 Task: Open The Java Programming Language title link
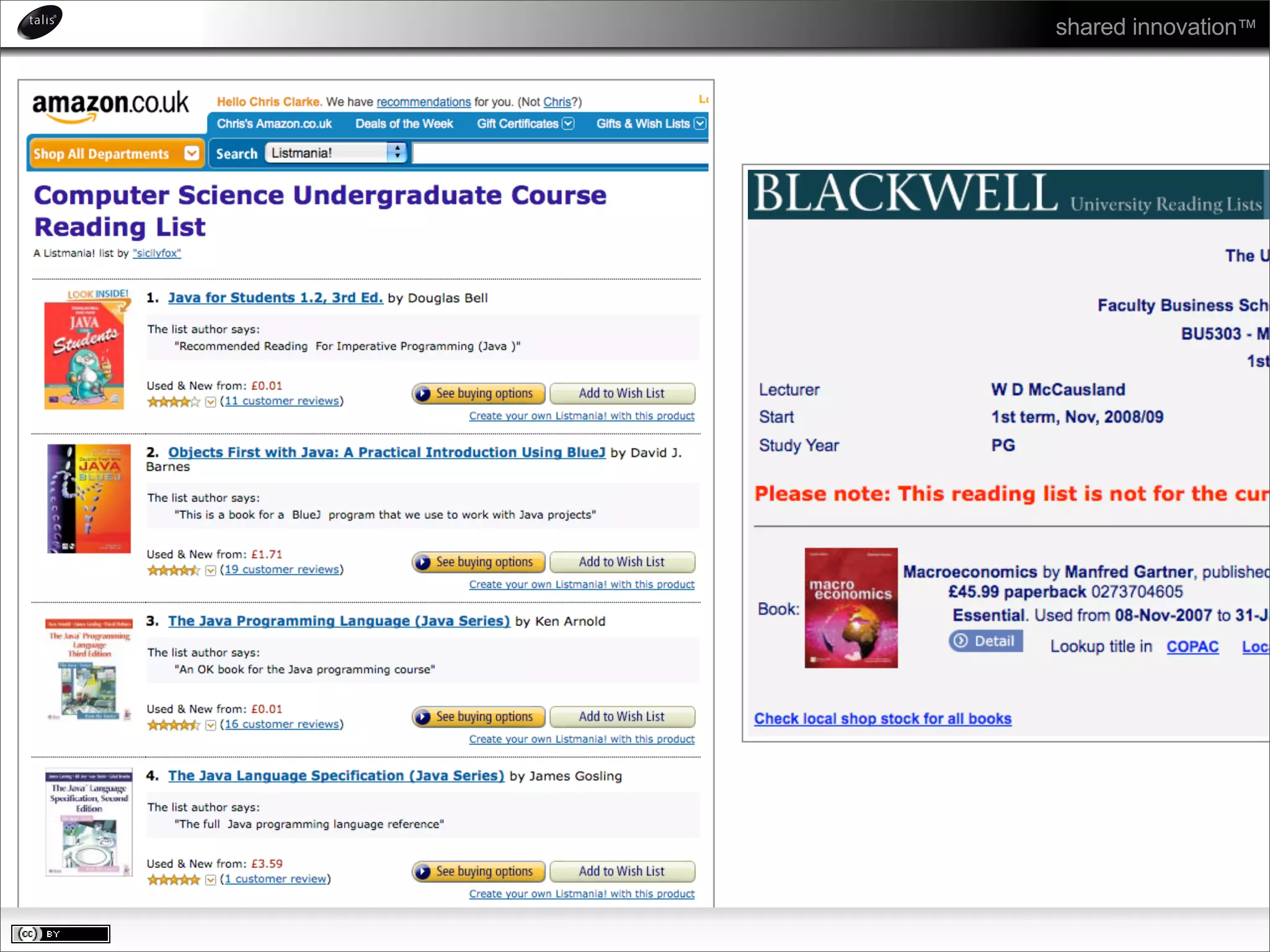tap(339, 621)
